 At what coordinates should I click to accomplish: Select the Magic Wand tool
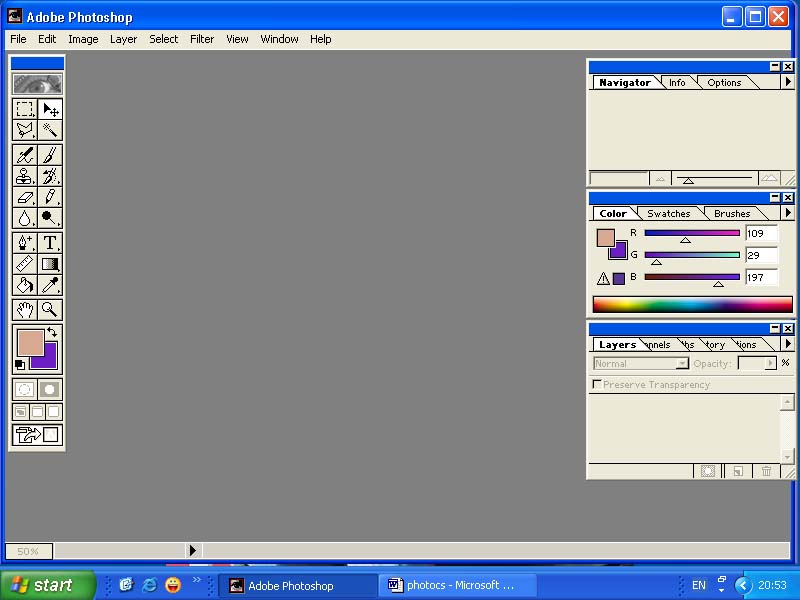point(50,130)
